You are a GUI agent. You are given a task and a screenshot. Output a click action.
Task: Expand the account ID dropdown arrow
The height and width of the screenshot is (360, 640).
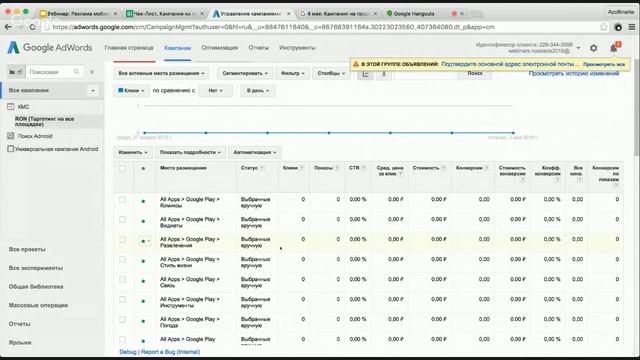pyautogui.click(x=578, y=48)
